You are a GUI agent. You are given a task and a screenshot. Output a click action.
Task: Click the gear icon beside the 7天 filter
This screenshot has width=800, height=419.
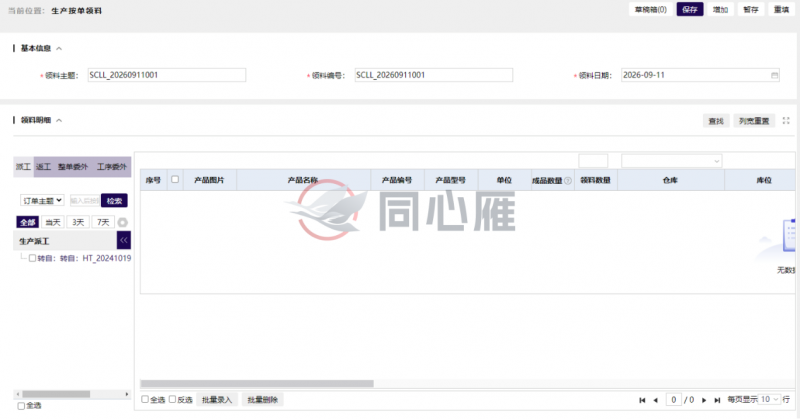122,223
